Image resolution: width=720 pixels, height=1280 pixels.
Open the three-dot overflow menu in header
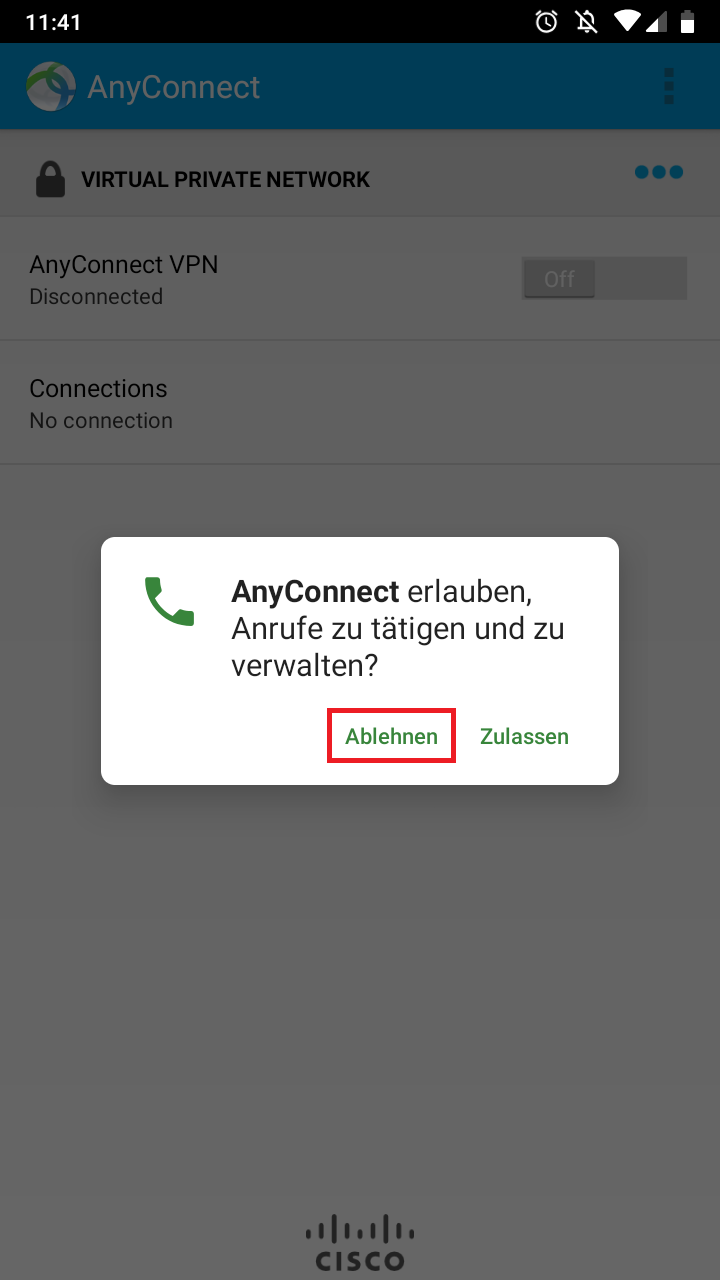click(x=669, y=86)
